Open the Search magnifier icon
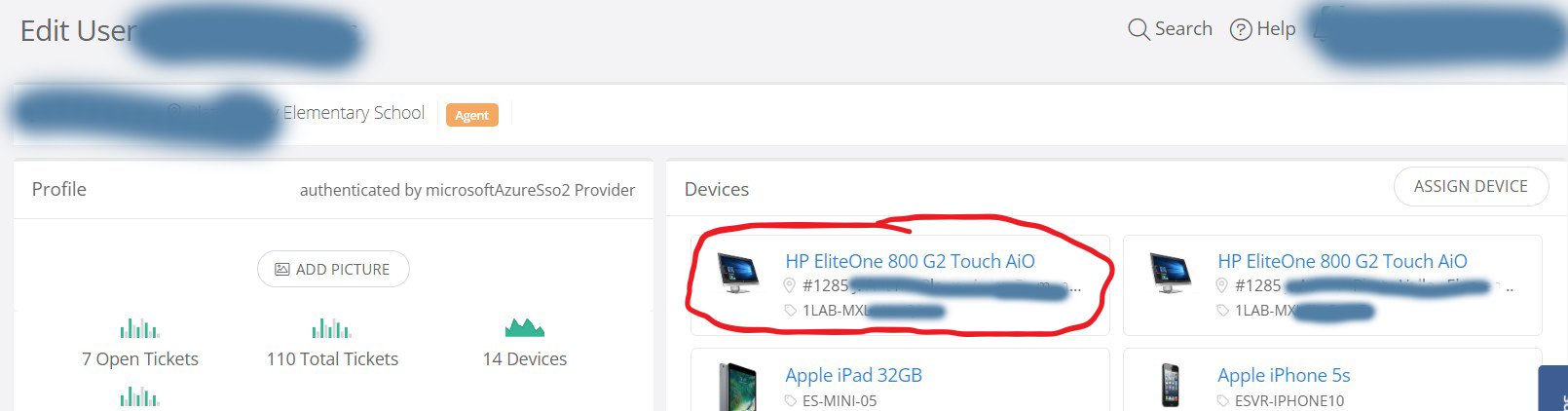 (1139, 29)
